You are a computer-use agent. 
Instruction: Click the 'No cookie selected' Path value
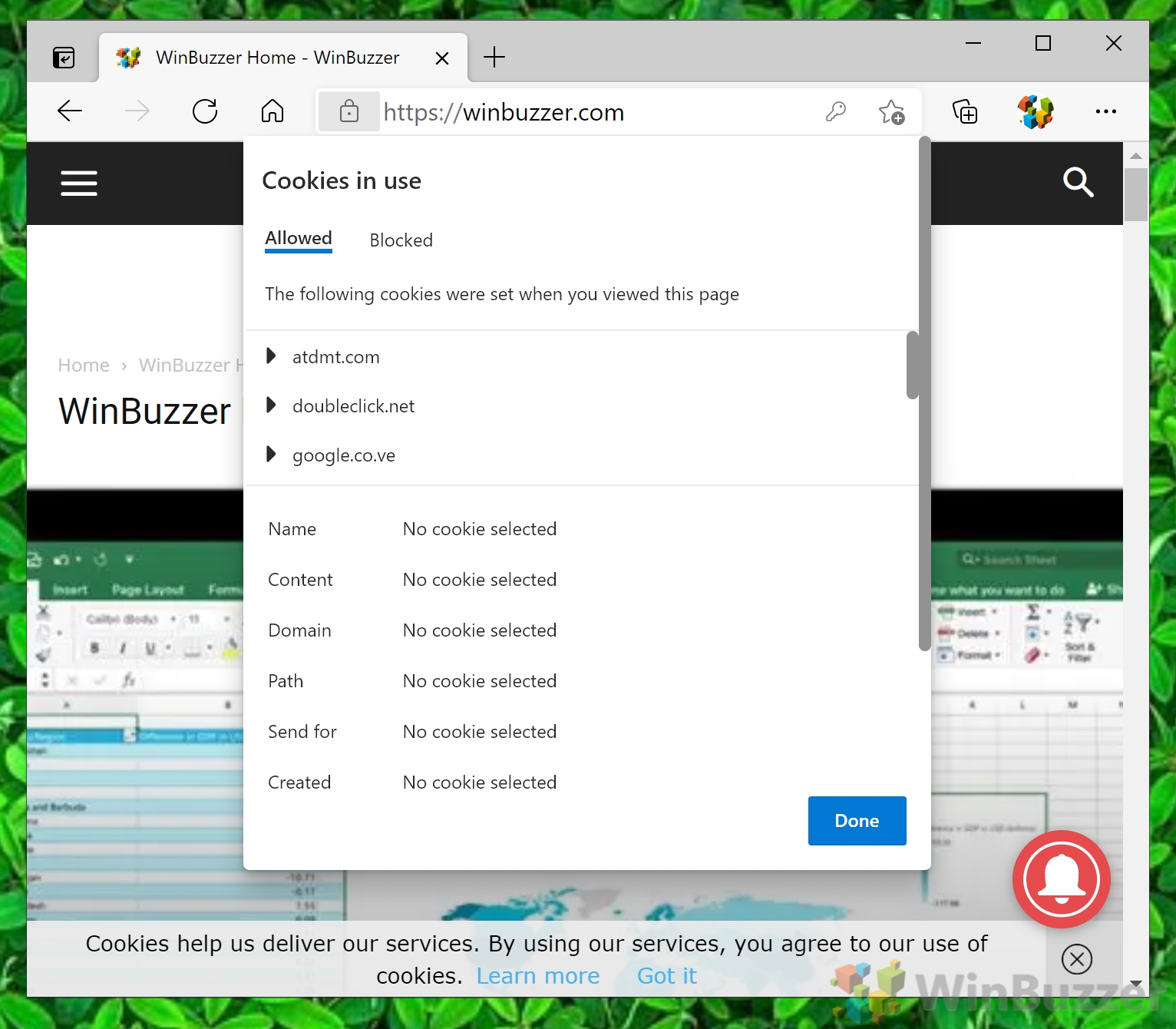click(x=480, y=681)
